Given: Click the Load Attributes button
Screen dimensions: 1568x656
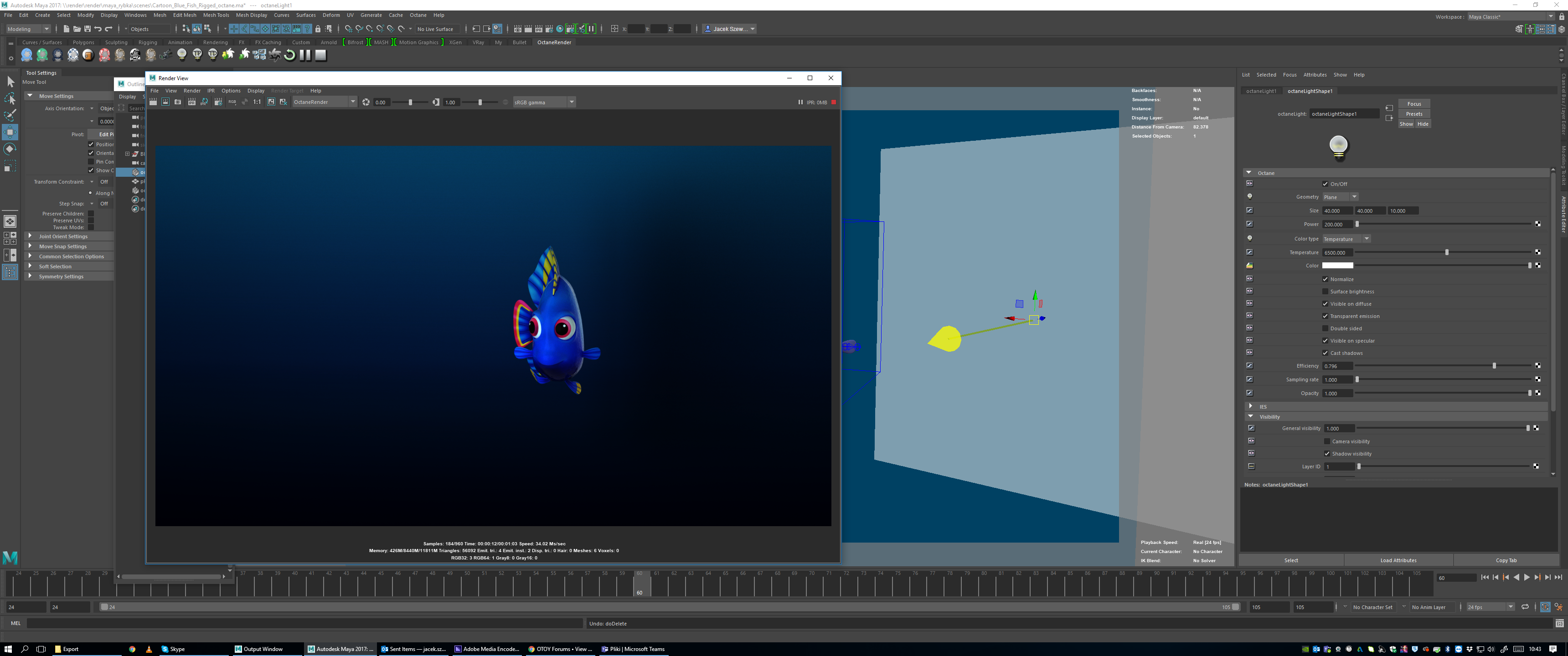Looking at the screenshot, I should tap(1398, 560).
